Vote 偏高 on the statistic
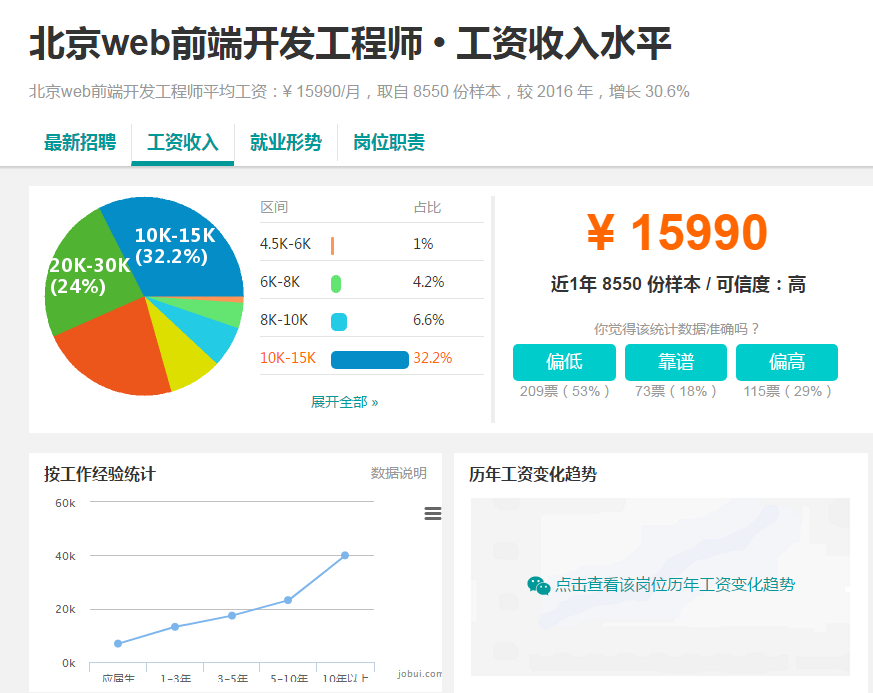 pos(787,362)
